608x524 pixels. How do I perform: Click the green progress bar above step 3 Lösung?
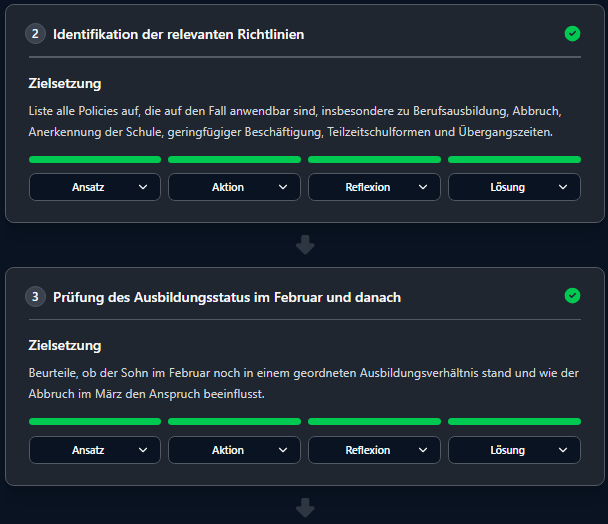(x=514, y=422)
